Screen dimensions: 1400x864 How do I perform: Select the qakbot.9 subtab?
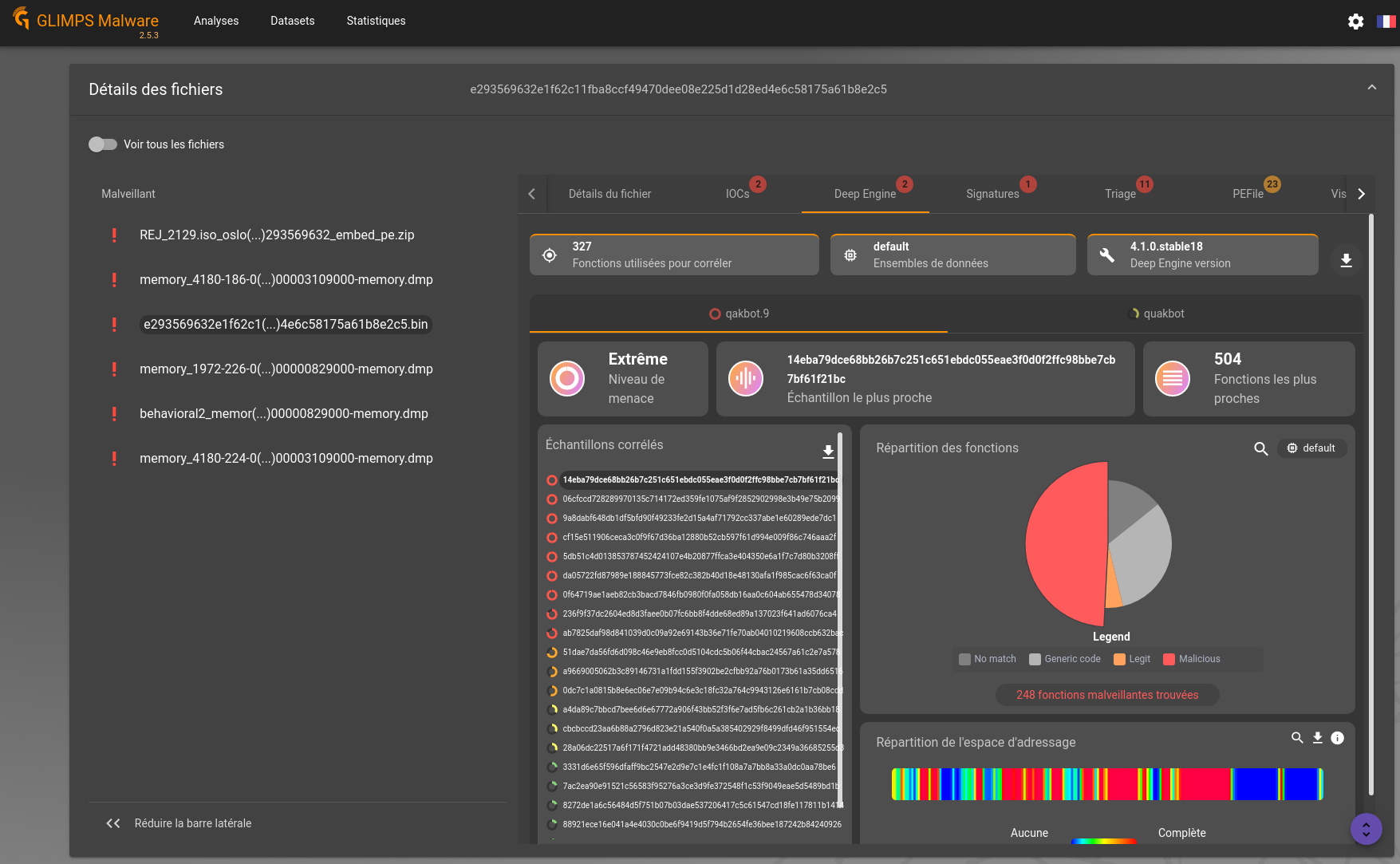pyautogui.click(x=739, y=314)
